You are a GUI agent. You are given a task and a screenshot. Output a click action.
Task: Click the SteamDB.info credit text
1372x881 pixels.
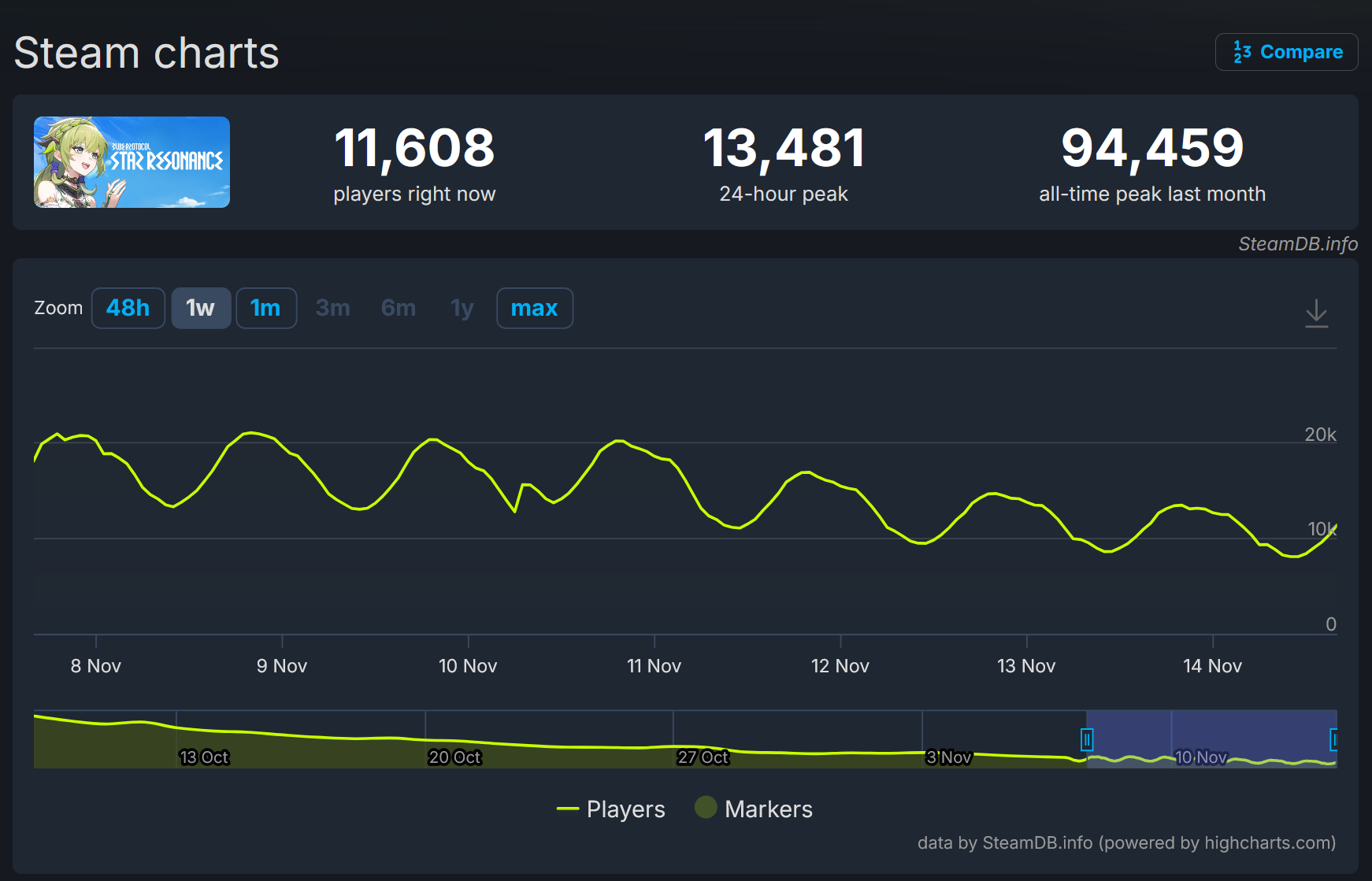point(1298,244)
